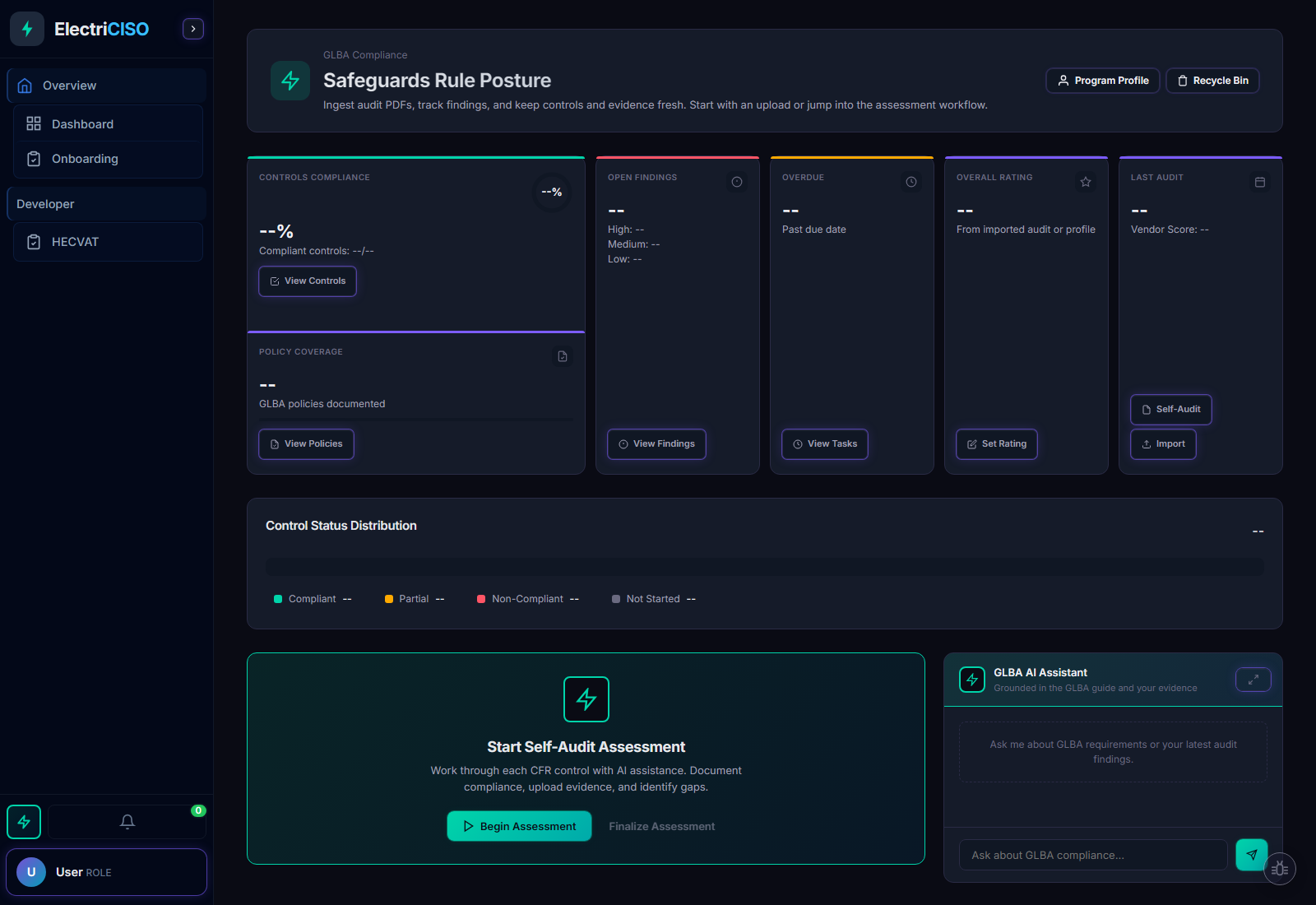Image resolution: width=1316 pixels, height=905 pixels.
Task: Expand the GLBA AI Assistant panel
Action: [1253, 680]
